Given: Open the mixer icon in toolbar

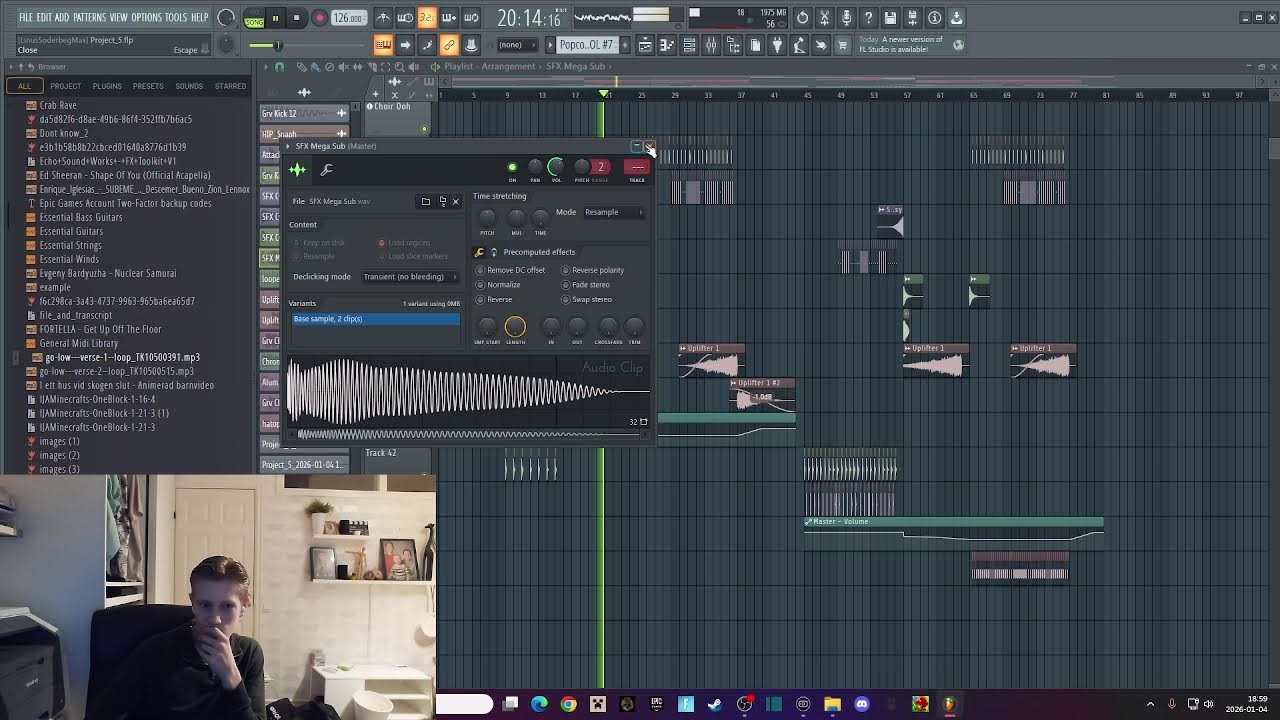Looking at the screenshot, I should 711,45.
